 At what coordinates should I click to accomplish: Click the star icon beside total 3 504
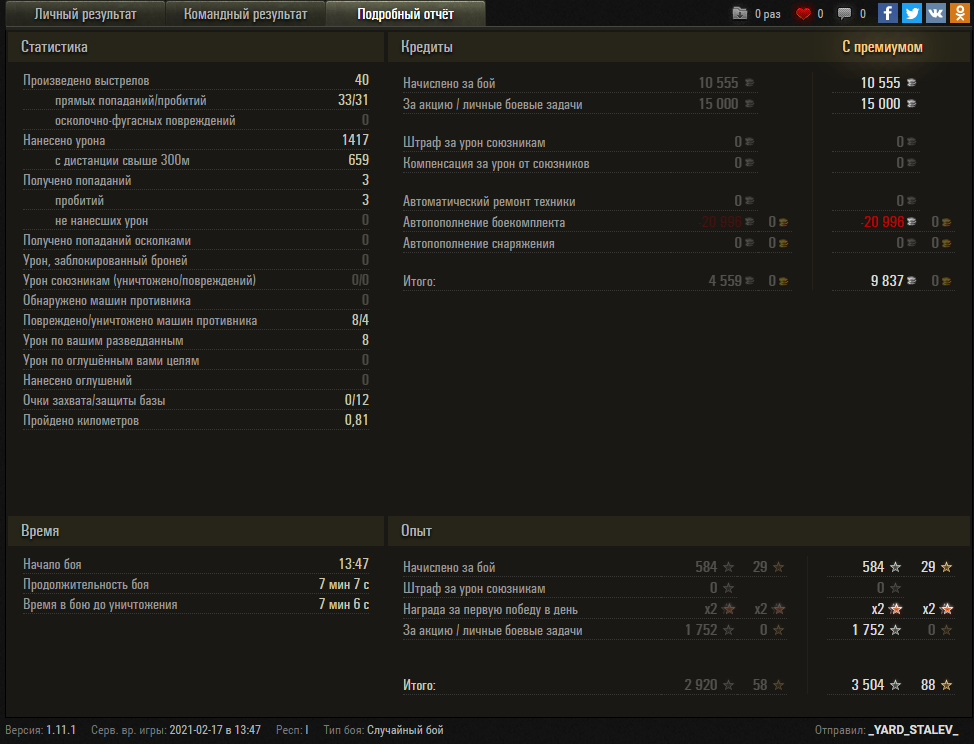pyautogui.click(x=895, y=685)
